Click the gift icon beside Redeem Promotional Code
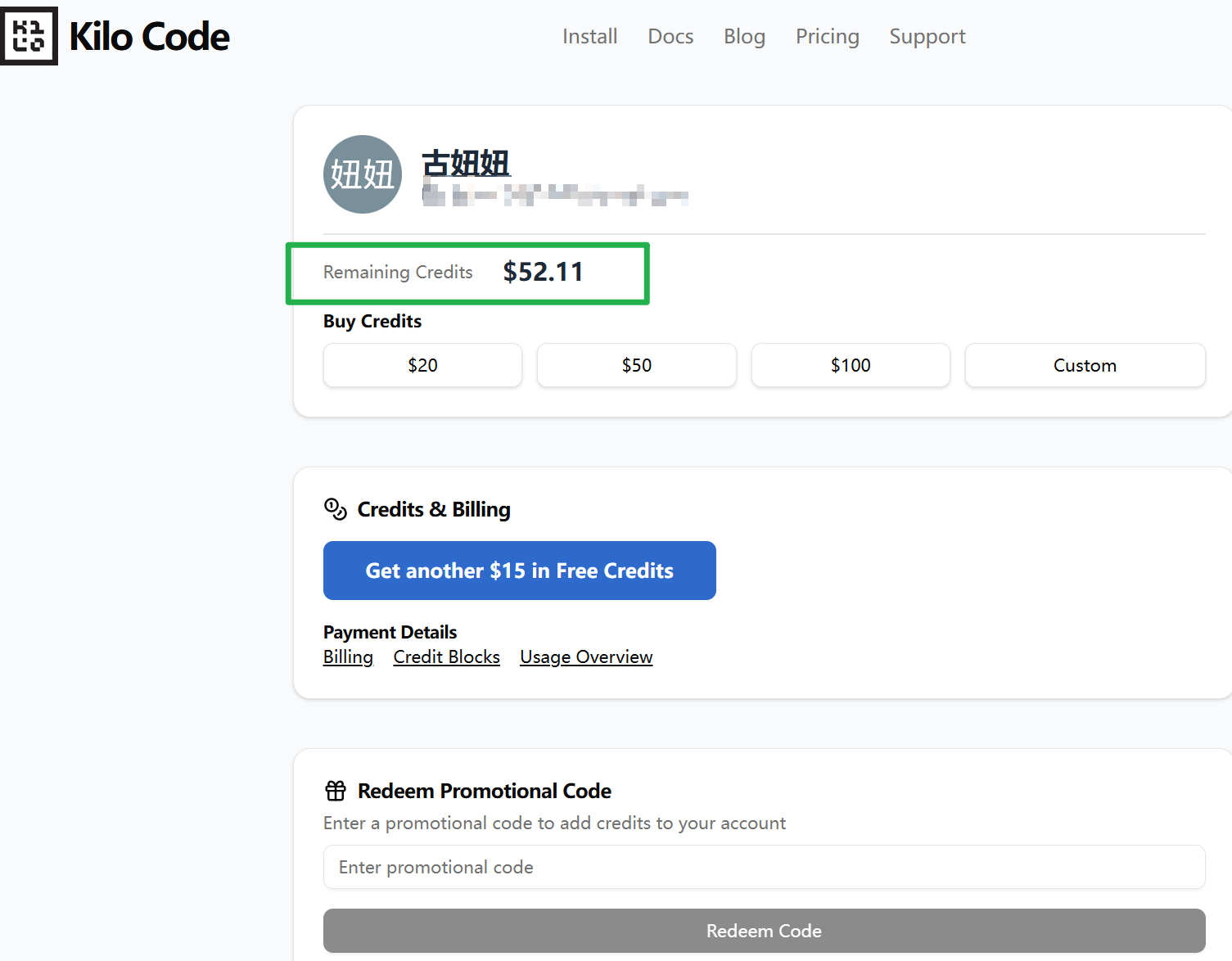 tap(336, 791)
